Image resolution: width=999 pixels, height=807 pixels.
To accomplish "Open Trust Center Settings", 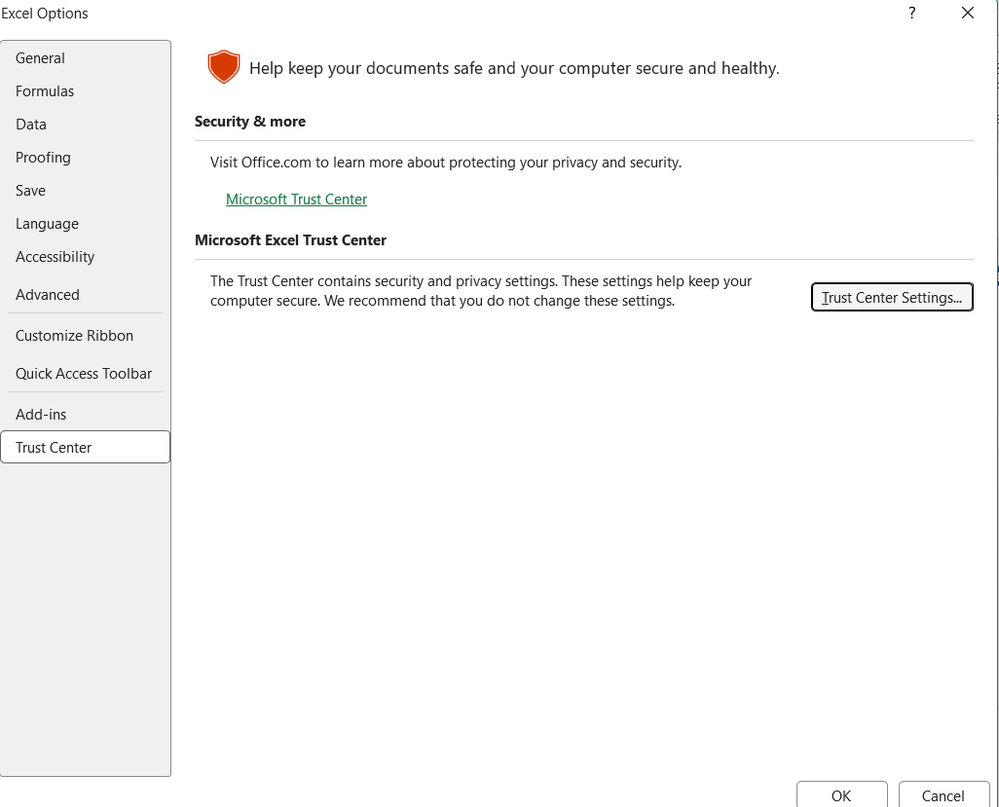I will [891, 297].
